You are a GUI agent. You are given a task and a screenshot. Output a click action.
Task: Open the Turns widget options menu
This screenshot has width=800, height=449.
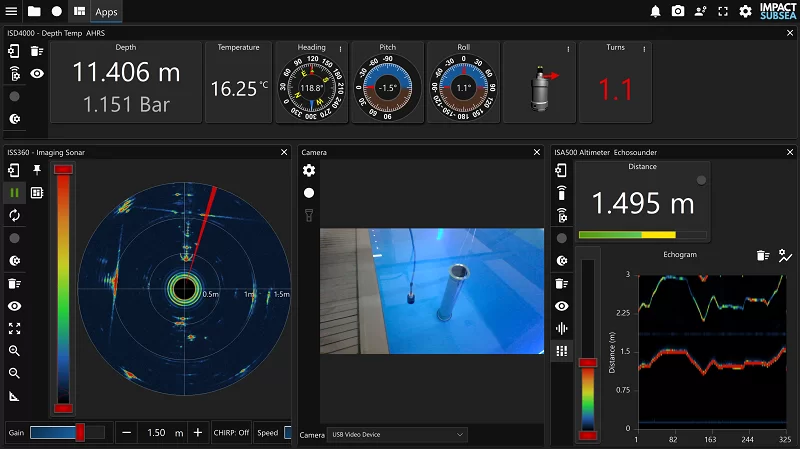coord(644,49)
